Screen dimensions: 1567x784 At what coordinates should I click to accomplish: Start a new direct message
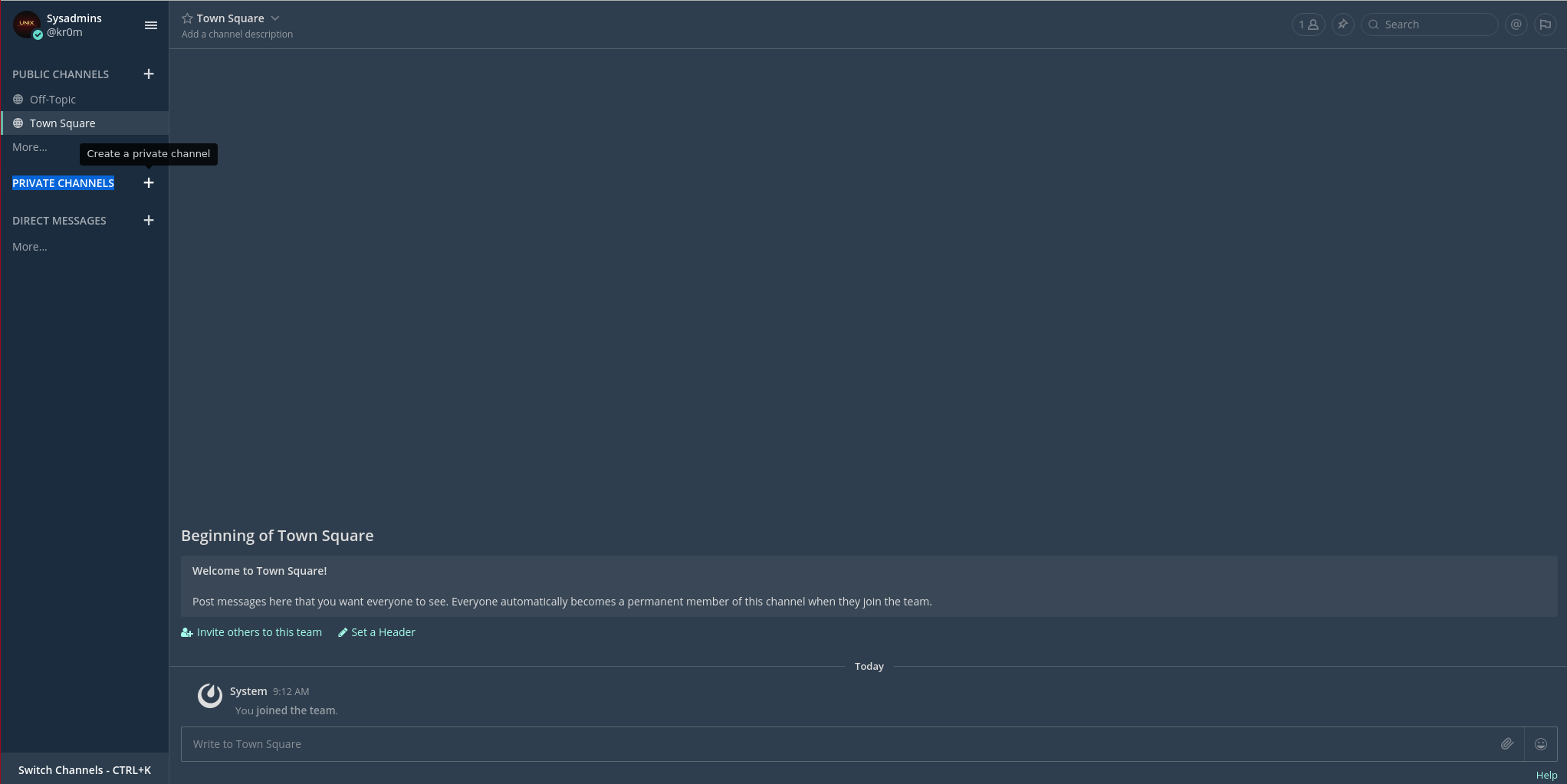click(149, 221)
